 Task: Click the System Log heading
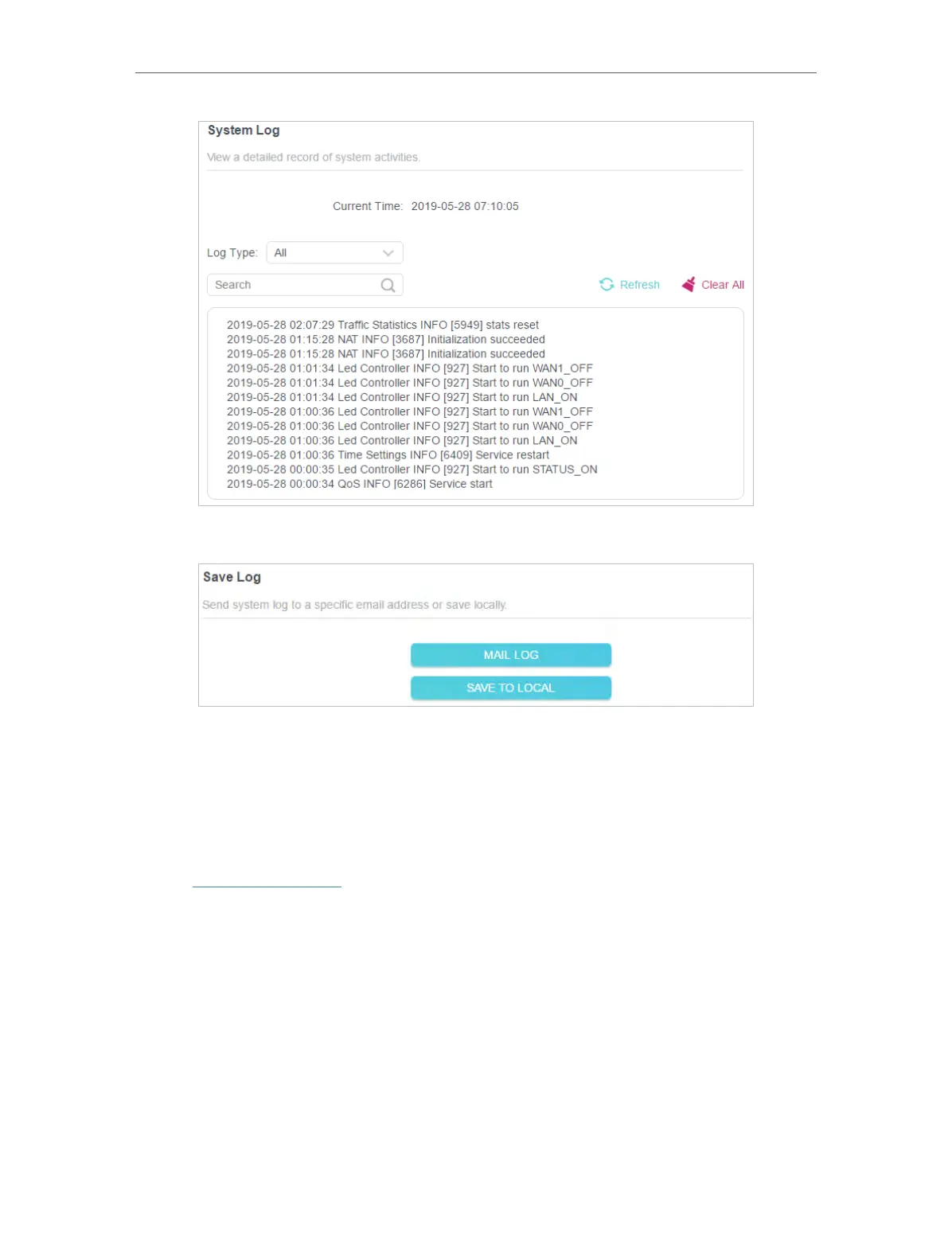(x=244, y=131)
